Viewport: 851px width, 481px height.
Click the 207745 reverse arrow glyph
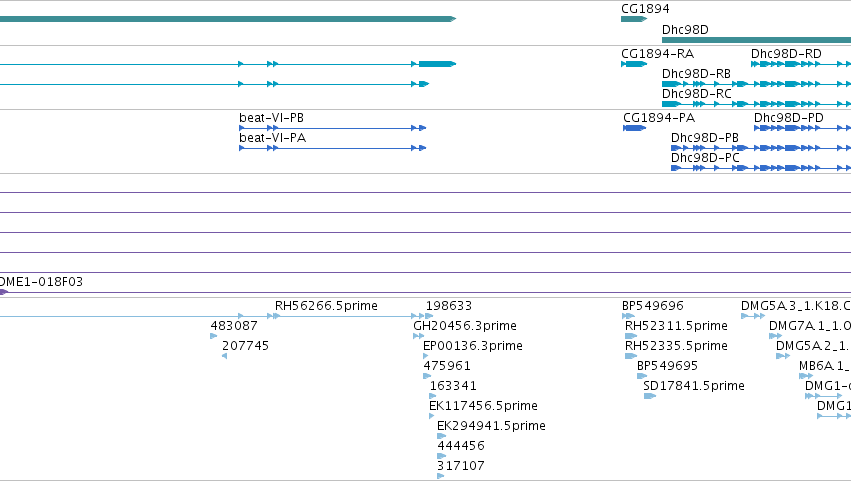225,356
